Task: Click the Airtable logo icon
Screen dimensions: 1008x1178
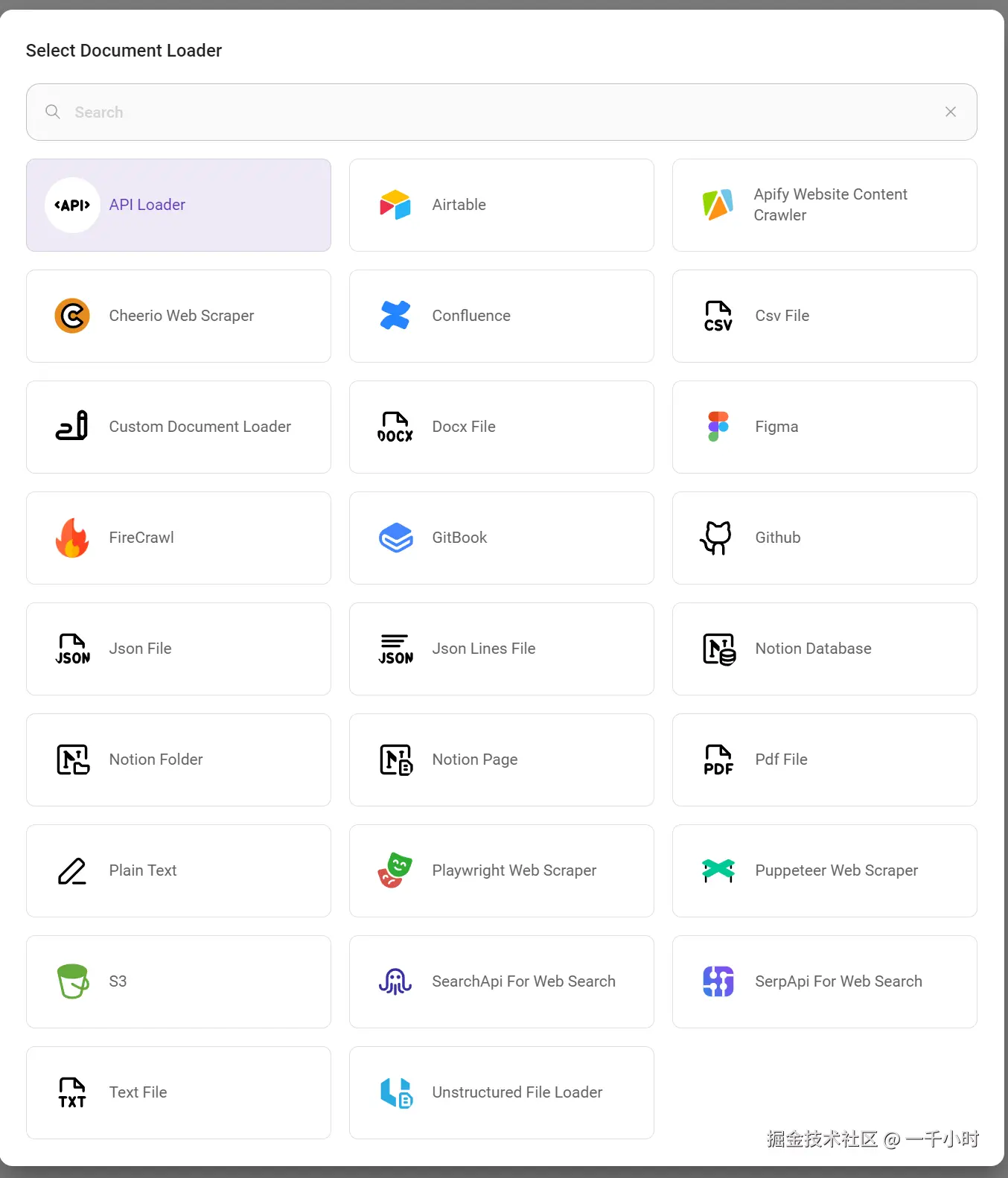Action: coord(395,205)
